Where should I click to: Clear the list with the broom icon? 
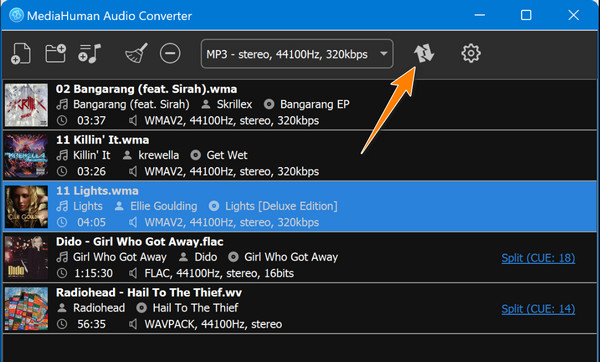coord(137,53)
